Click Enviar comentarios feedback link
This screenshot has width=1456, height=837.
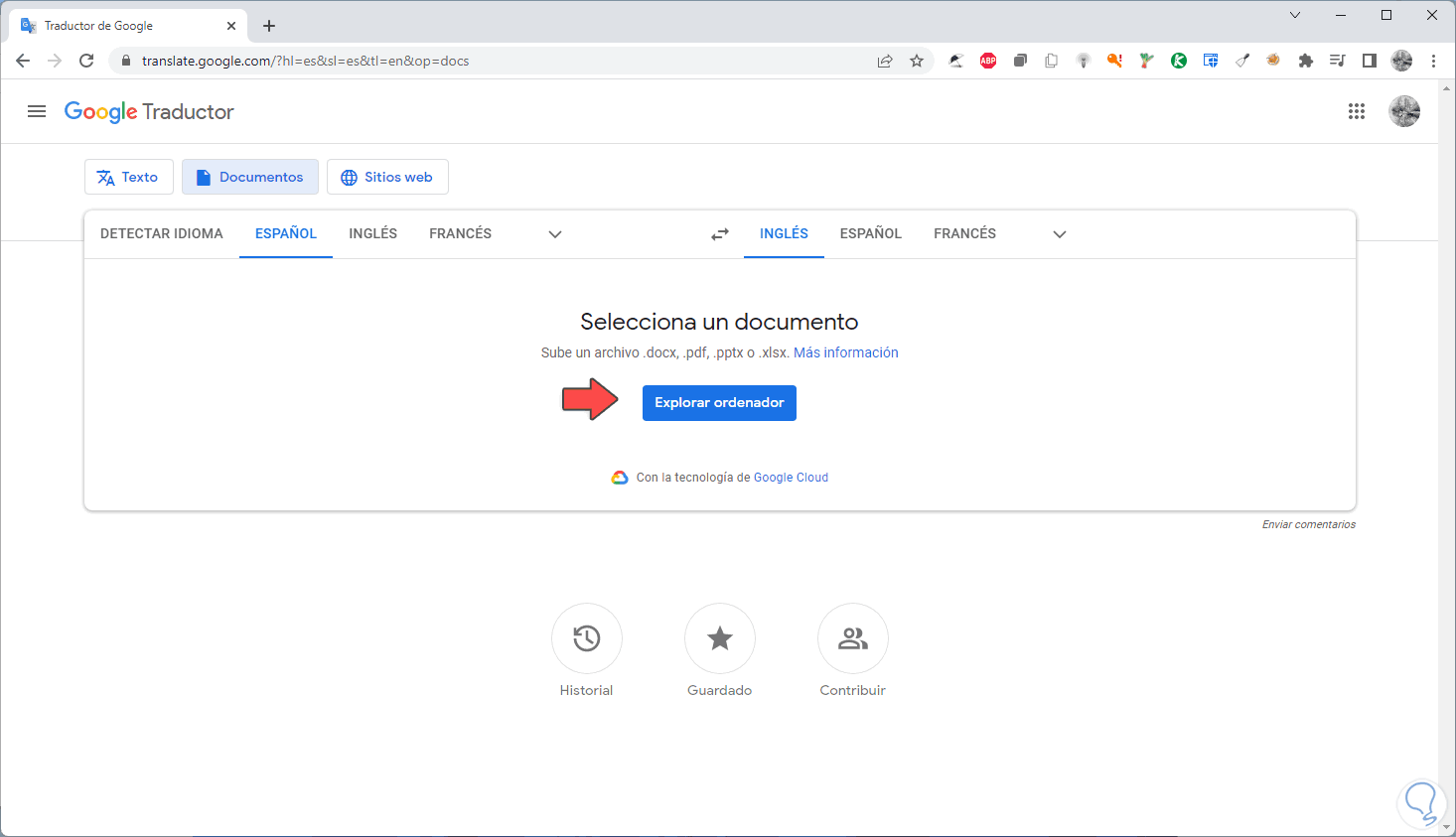(1309, 524)
